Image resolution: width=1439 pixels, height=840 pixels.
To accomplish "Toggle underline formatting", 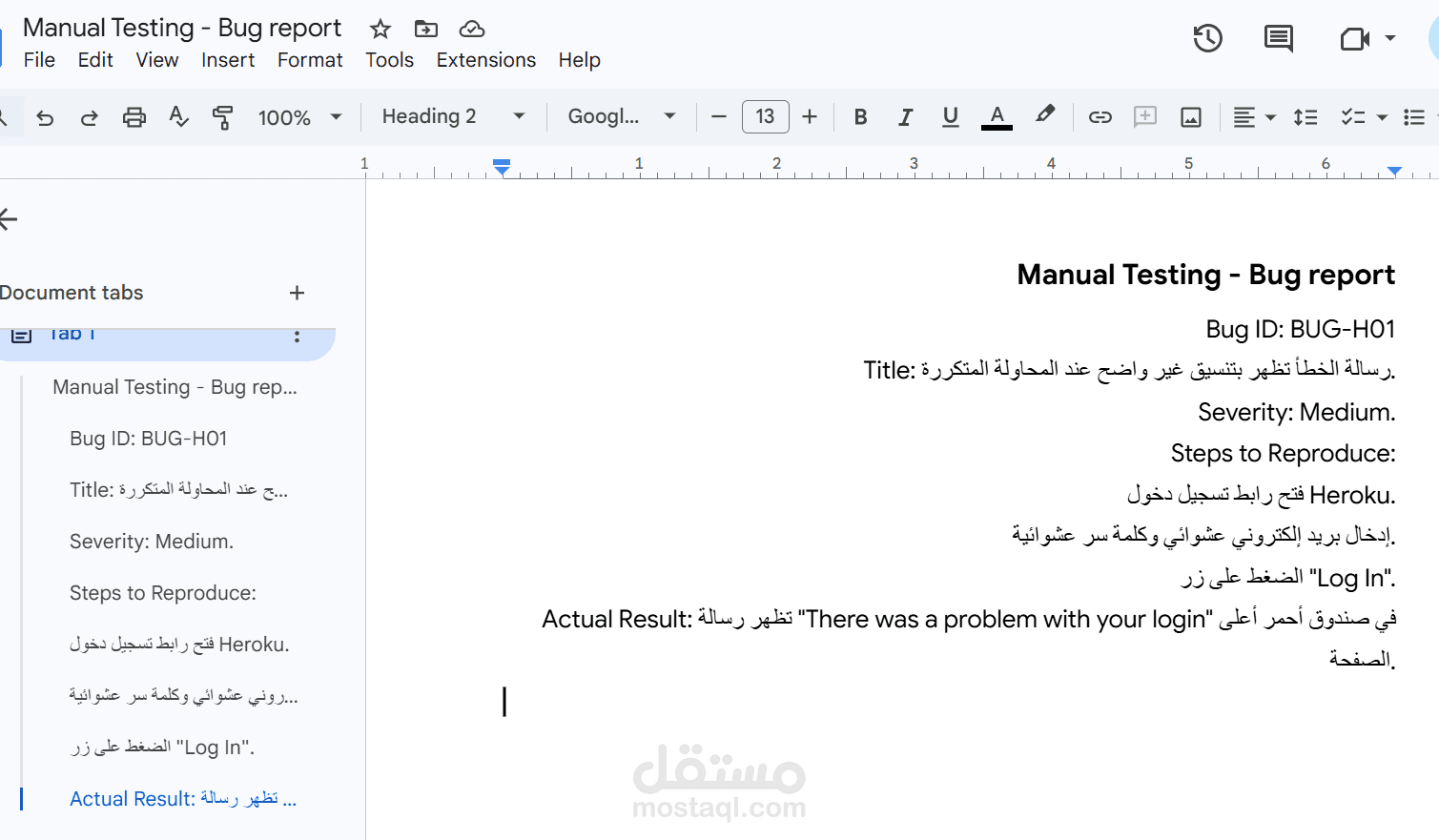I will point(950,116).
